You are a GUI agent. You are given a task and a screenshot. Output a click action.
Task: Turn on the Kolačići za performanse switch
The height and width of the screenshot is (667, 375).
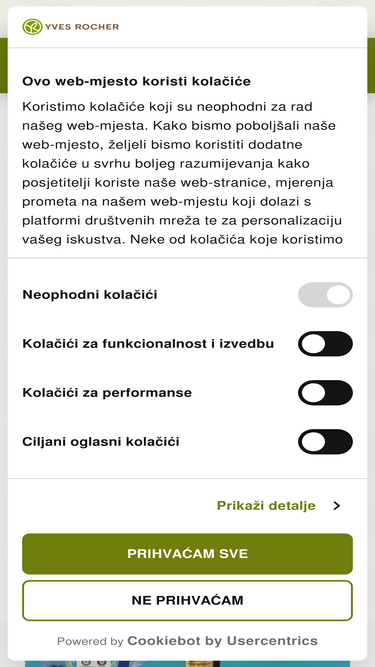[325, 393]
